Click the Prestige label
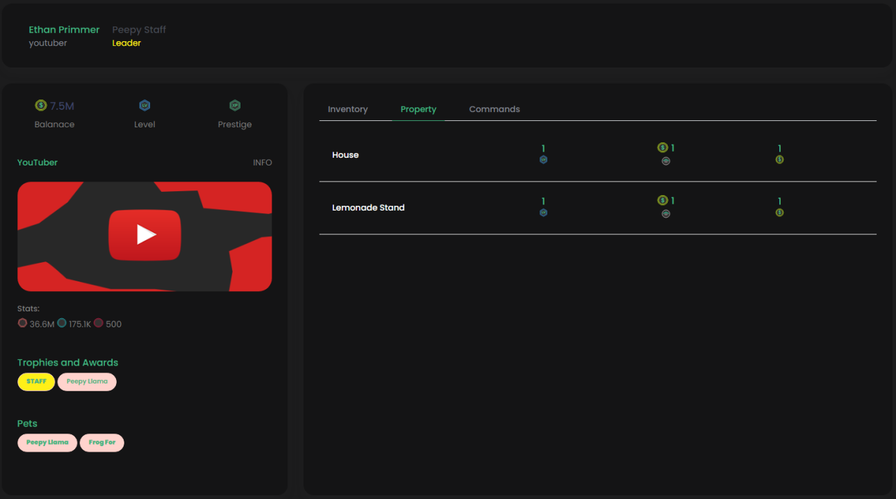This screenshot has height=499, width=896. (x=235, y=125)
